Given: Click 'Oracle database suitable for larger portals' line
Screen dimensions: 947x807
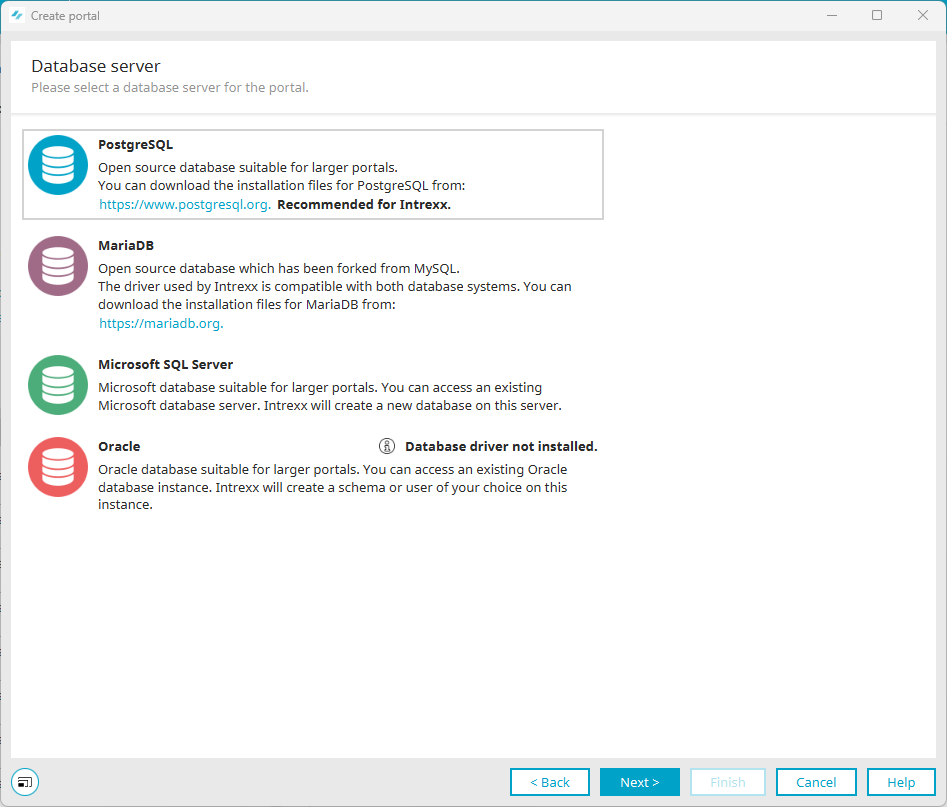Looking at the screenshot, I should tap(332, 469).
